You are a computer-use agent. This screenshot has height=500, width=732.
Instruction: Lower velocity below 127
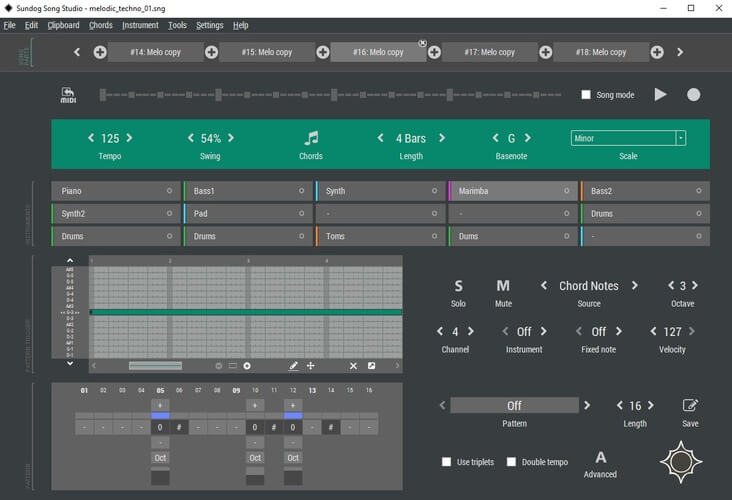pyautogui.click(x=653, y=331)
